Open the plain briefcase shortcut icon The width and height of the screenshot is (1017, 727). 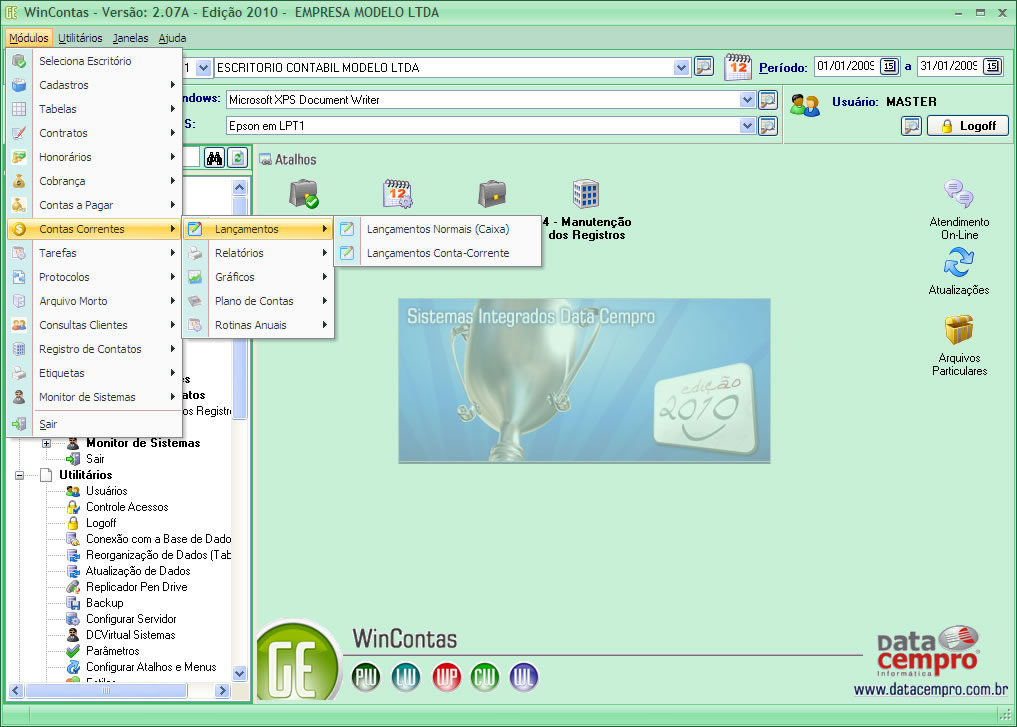click(x=492, y=194)
